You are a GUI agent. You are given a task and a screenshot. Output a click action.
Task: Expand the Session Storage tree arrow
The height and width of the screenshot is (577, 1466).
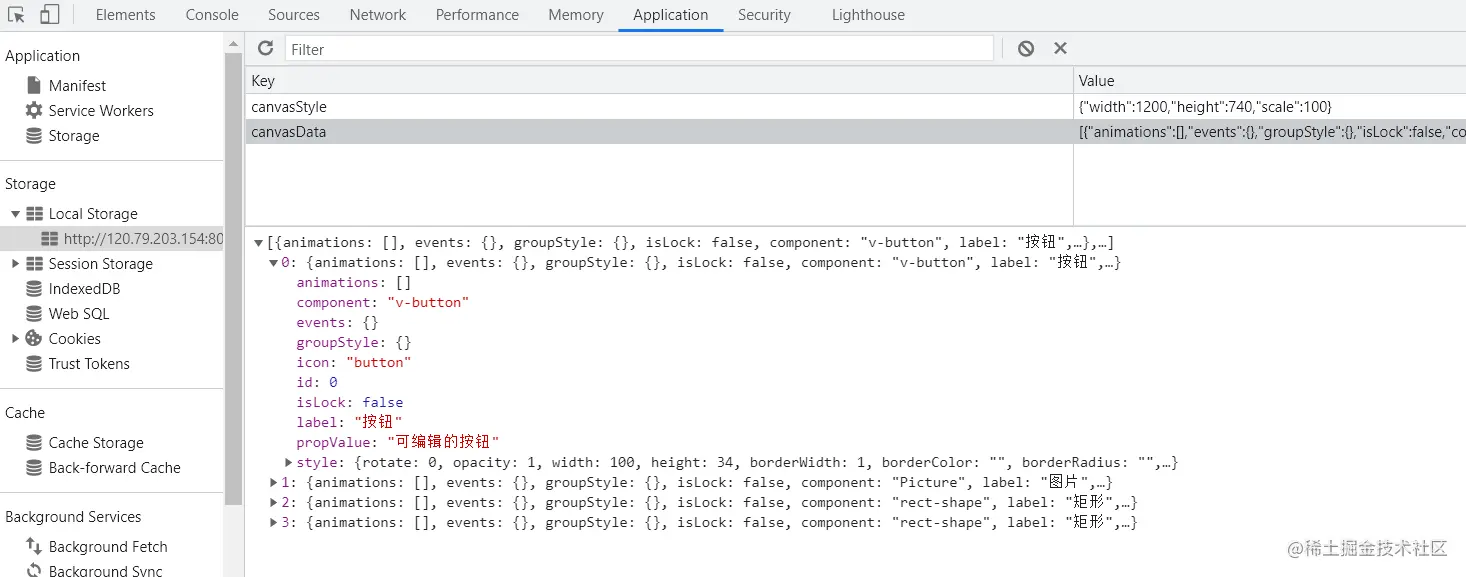pos(15,264)
